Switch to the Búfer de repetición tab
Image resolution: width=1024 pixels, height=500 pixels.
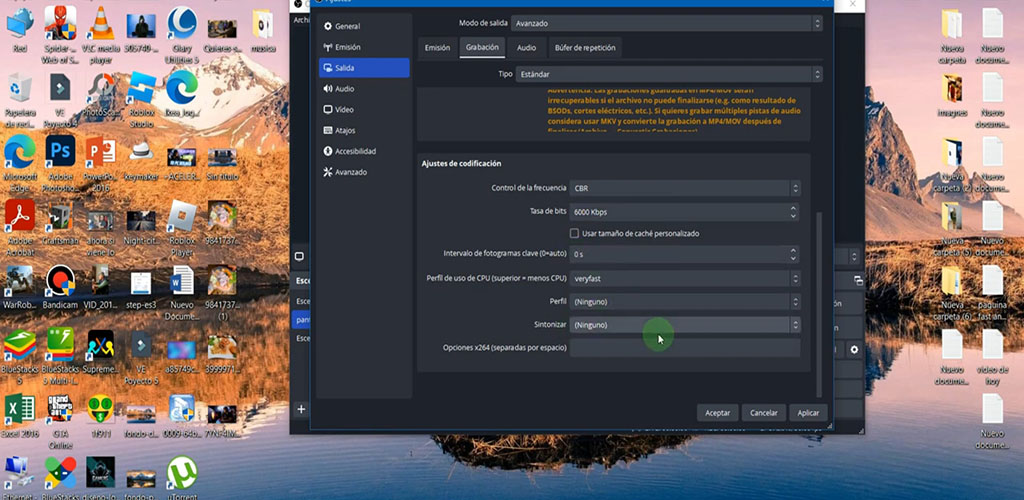pos(586,47)
